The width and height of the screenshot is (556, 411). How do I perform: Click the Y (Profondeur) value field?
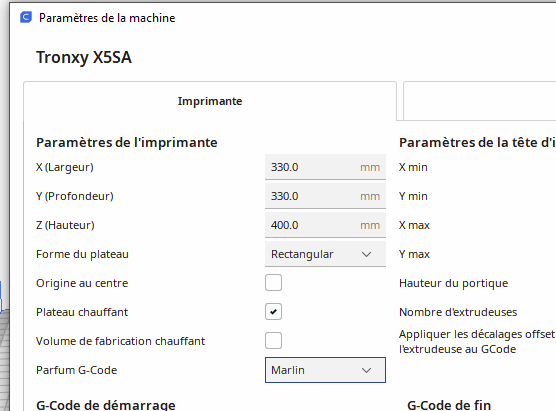(x=325, y=196)
